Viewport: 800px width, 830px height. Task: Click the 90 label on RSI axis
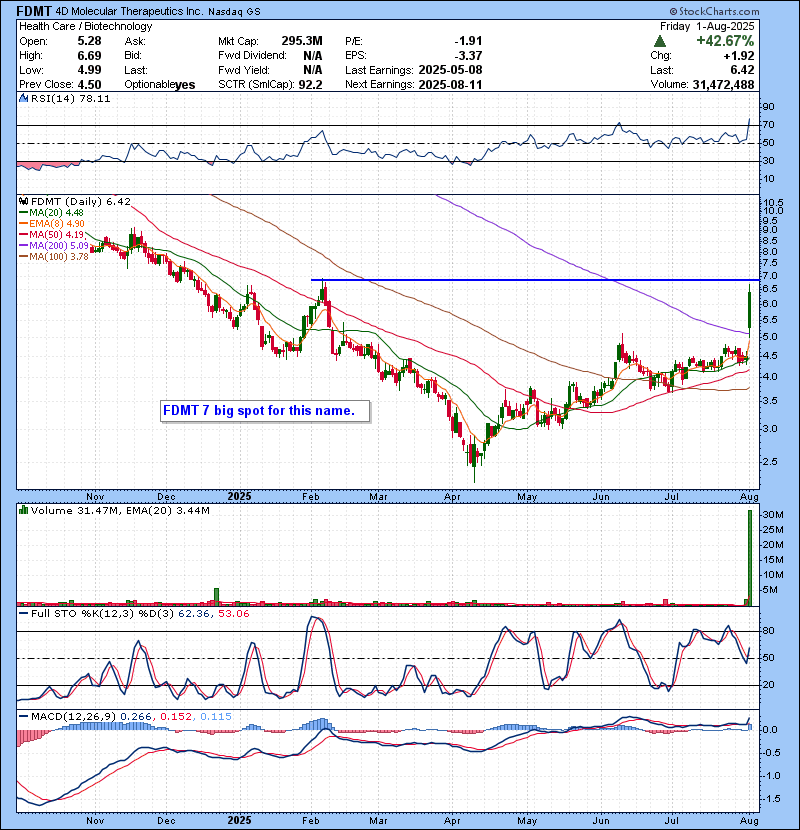coord(768,106)
